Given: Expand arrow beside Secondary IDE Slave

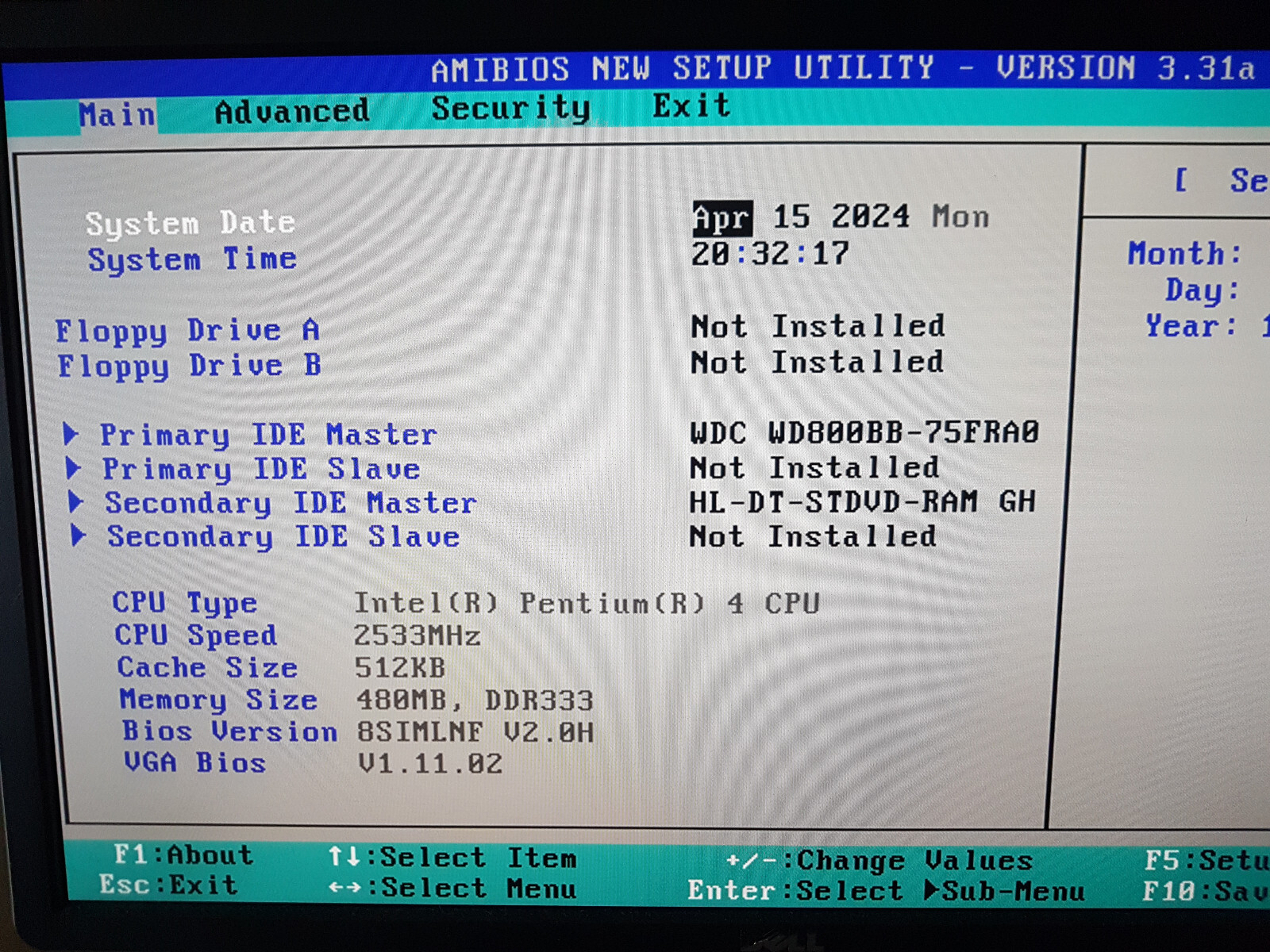Looking at the screenshot, I should (79, 535).
